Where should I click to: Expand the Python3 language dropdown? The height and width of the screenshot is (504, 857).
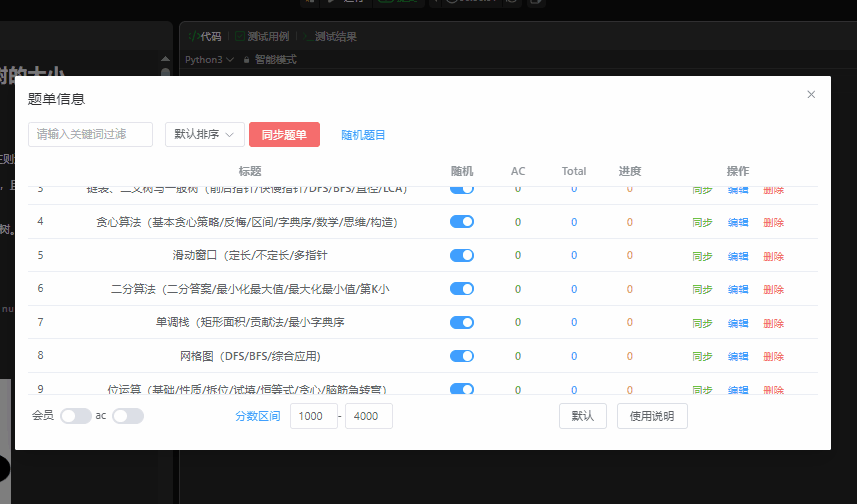pyautogui.click(x=210, y=60)
